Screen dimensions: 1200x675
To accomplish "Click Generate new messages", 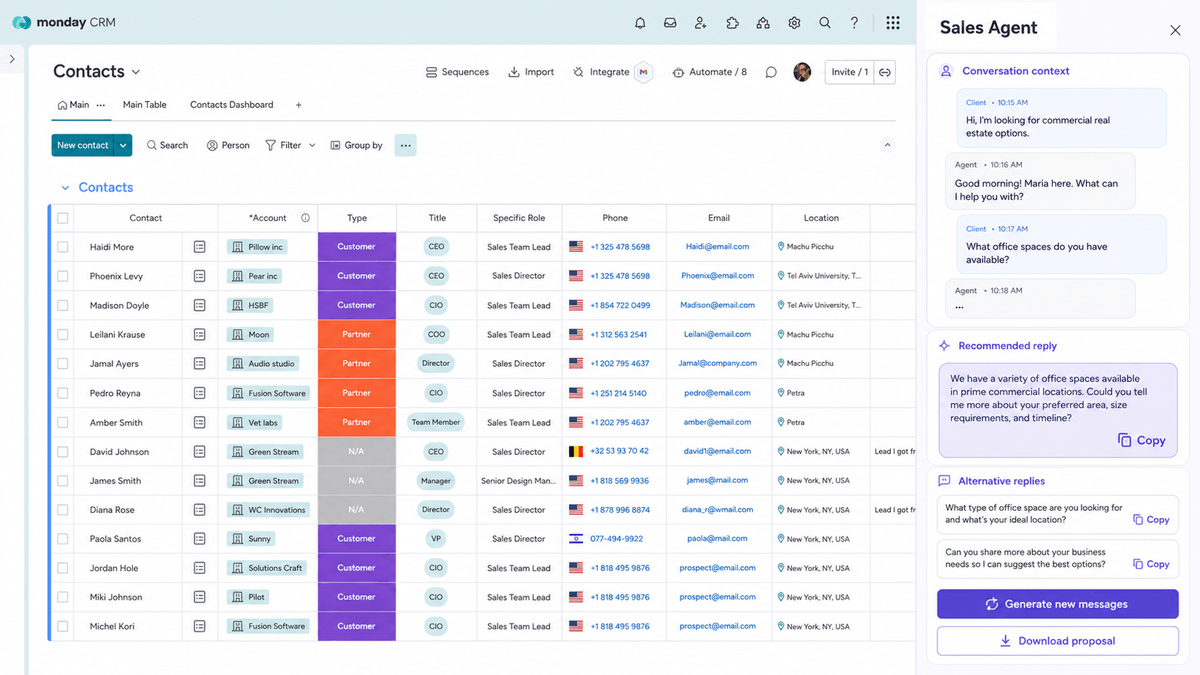I will pos(1057,604).
